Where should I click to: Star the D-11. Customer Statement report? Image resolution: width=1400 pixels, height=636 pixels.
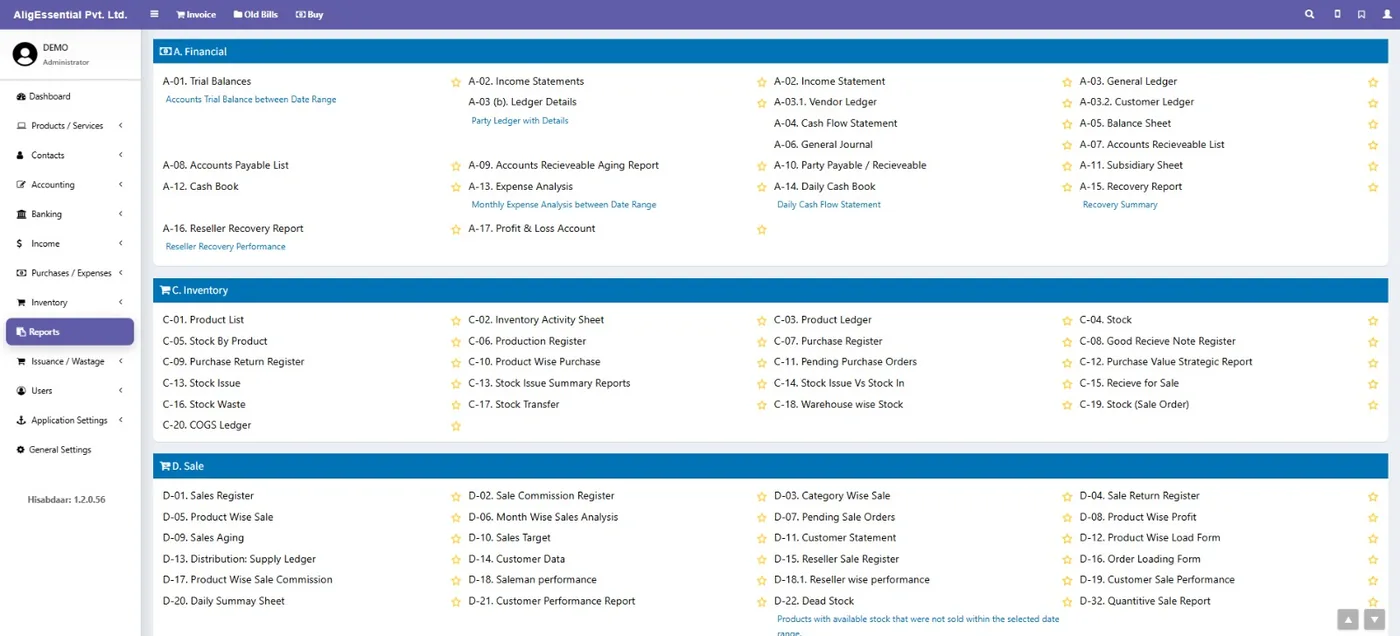point(1067,539)
